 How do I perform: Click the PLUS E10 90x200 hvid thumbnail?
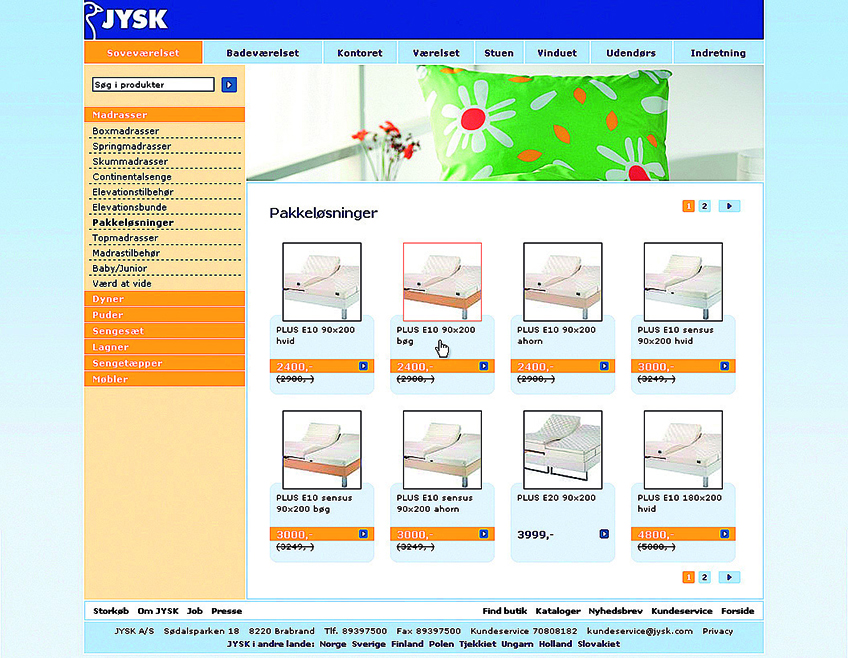(322, 282)
